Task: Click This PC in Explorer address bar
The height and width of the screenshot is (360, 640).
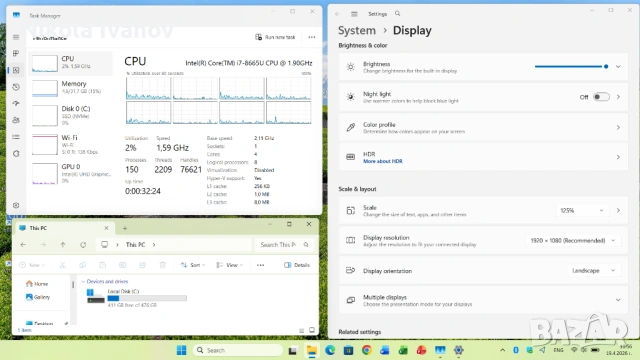Action: 135,244
